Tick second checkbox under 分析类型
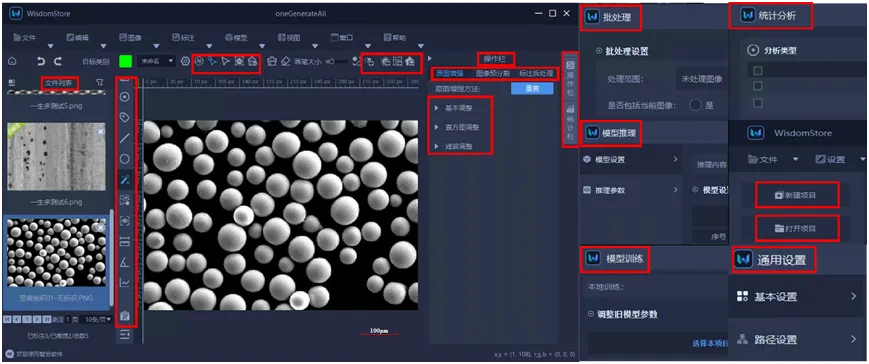Image resolution: width=869 pixels, height=364 pixels. click(758, 86)
